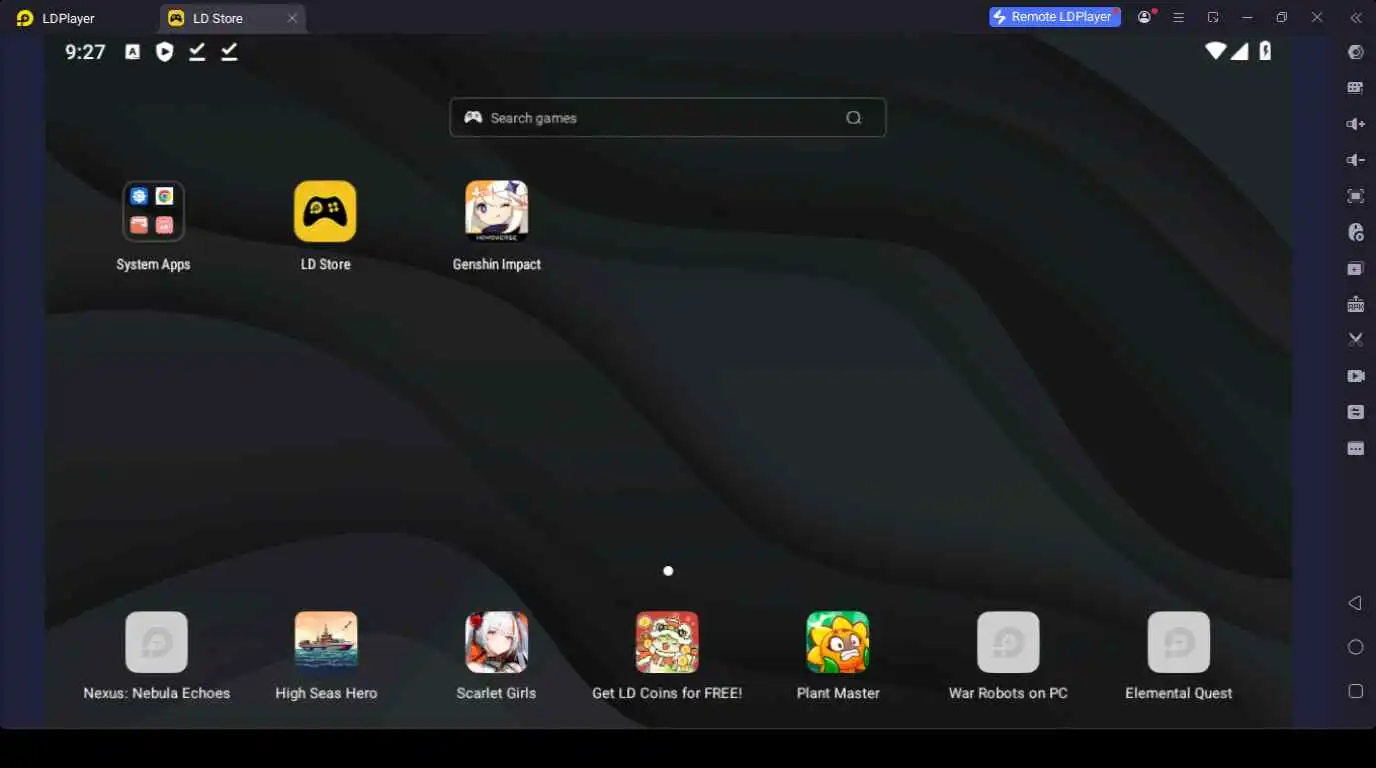Image resolution: width=1376 pixels, height=768 pixels.
Task: Click the Search games input field
Action: click(668, 117)
